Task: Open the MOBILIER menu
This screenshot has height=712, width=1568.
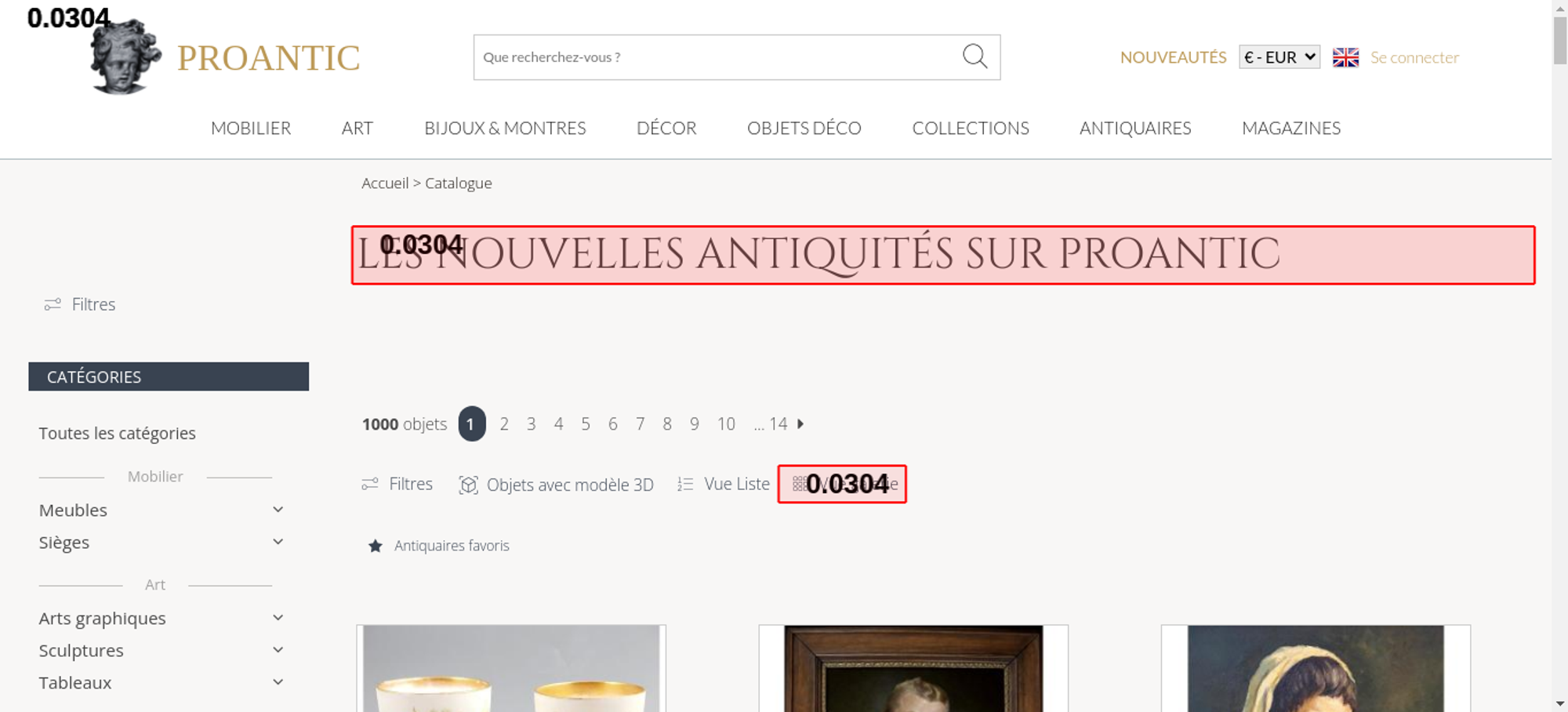Action: (251, 128)
